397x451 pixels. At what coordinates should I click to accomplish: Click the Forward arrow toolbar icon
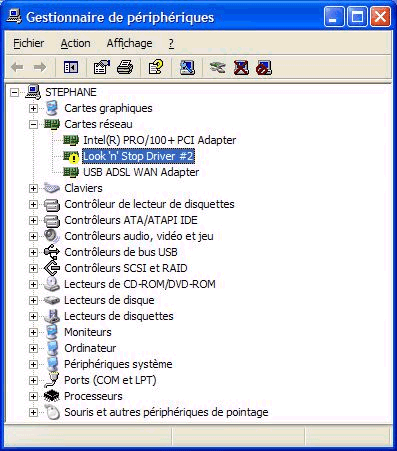click(x=40, y=68)
